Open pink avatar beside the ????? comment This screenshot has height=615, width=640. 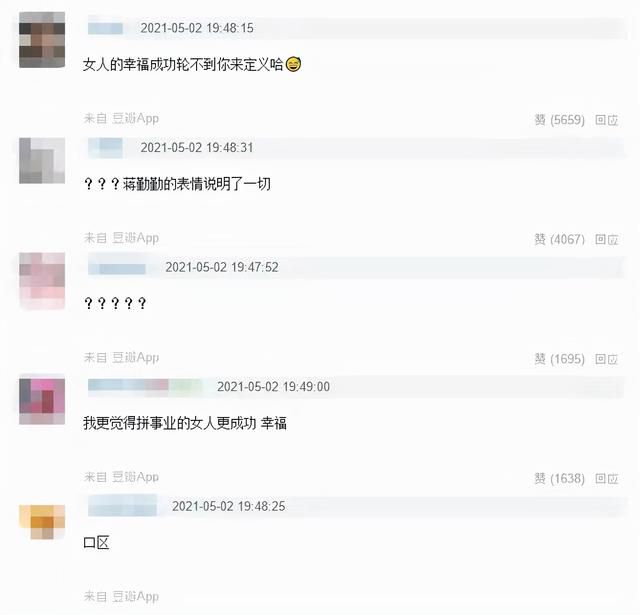coord(42,281)
